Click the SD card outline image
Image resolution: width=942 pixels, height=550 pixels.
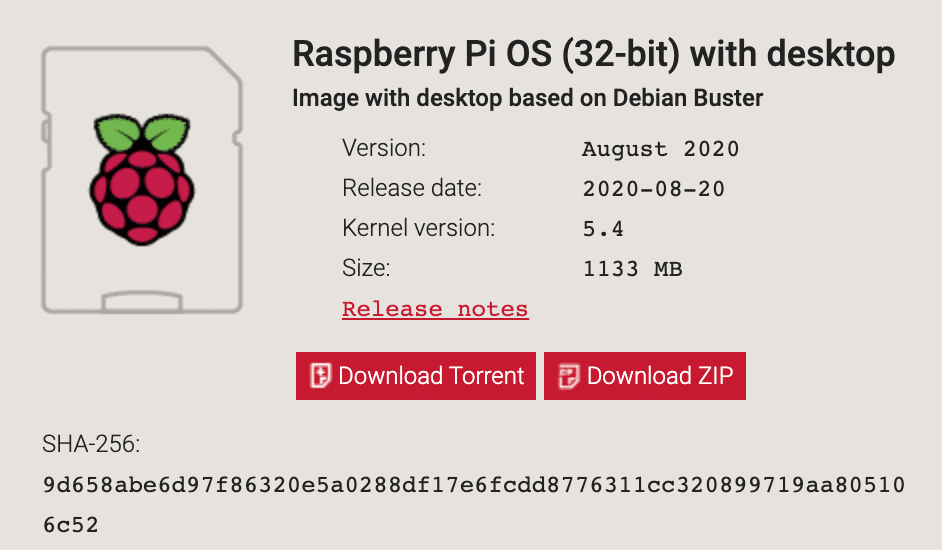coord(142,180)
